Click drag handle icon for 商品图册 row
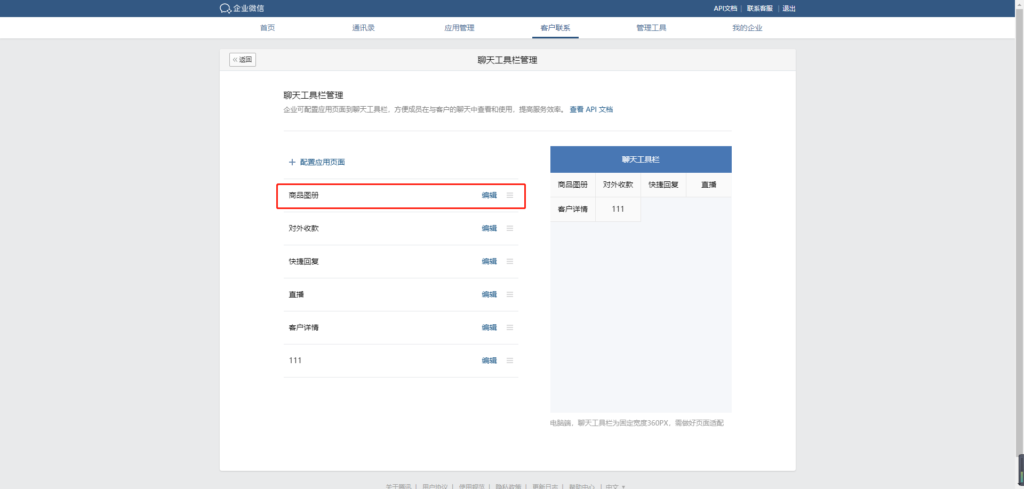The image size is (1024, 489). (510, 195)
